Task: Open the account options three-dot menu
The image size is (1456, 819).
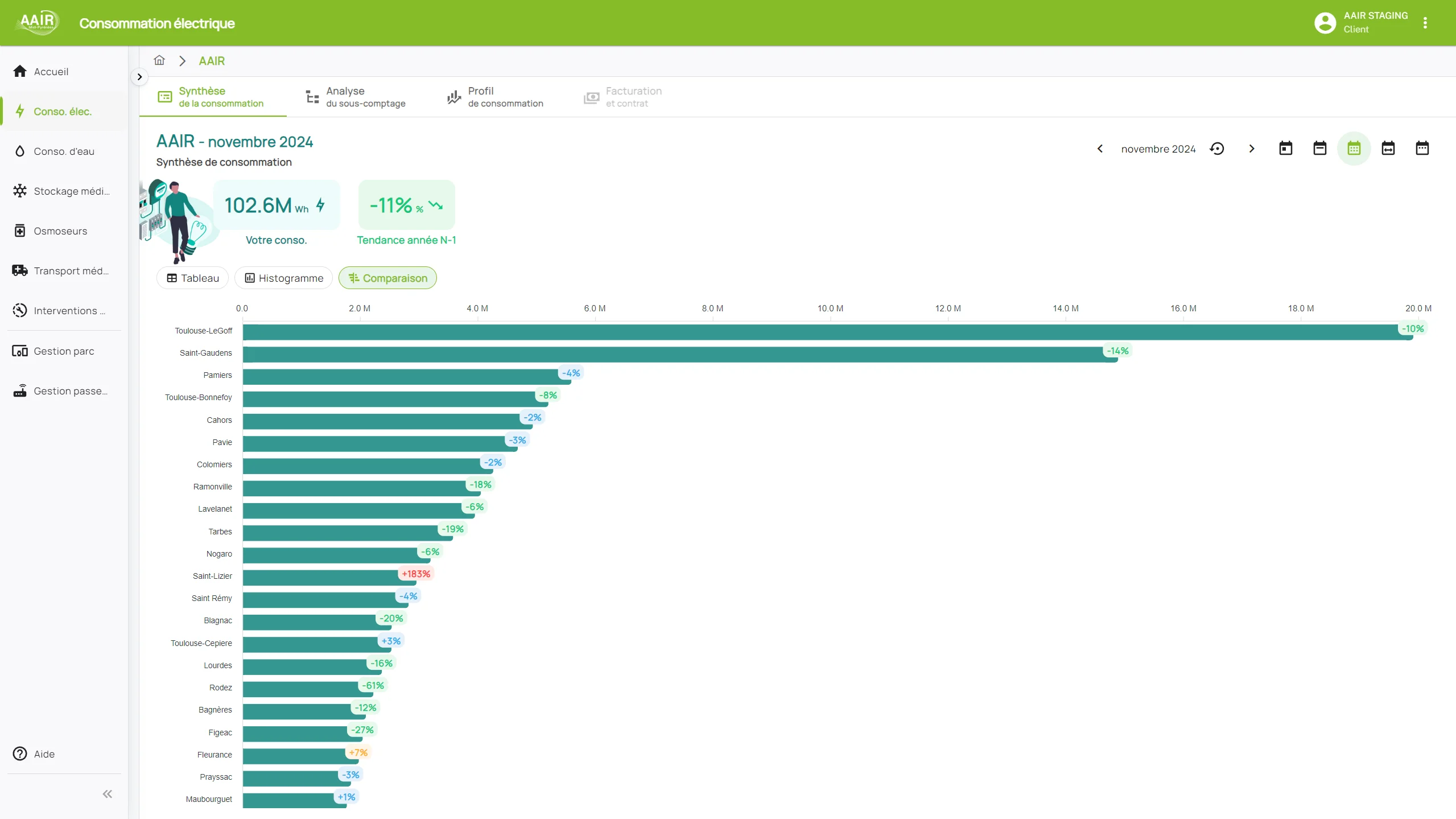Action: 1425,23
